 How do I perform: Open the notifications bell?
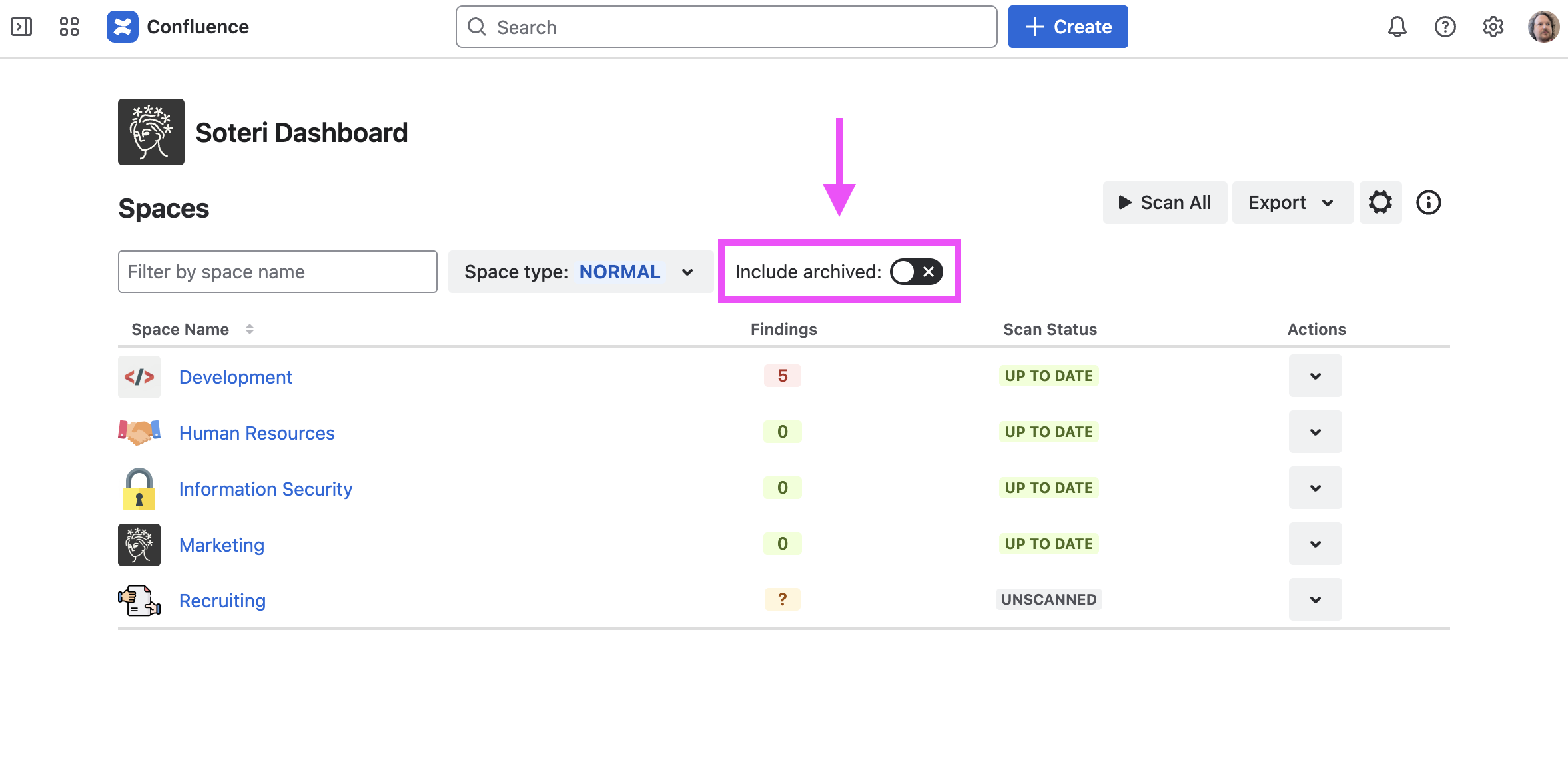click(1397, 27)
